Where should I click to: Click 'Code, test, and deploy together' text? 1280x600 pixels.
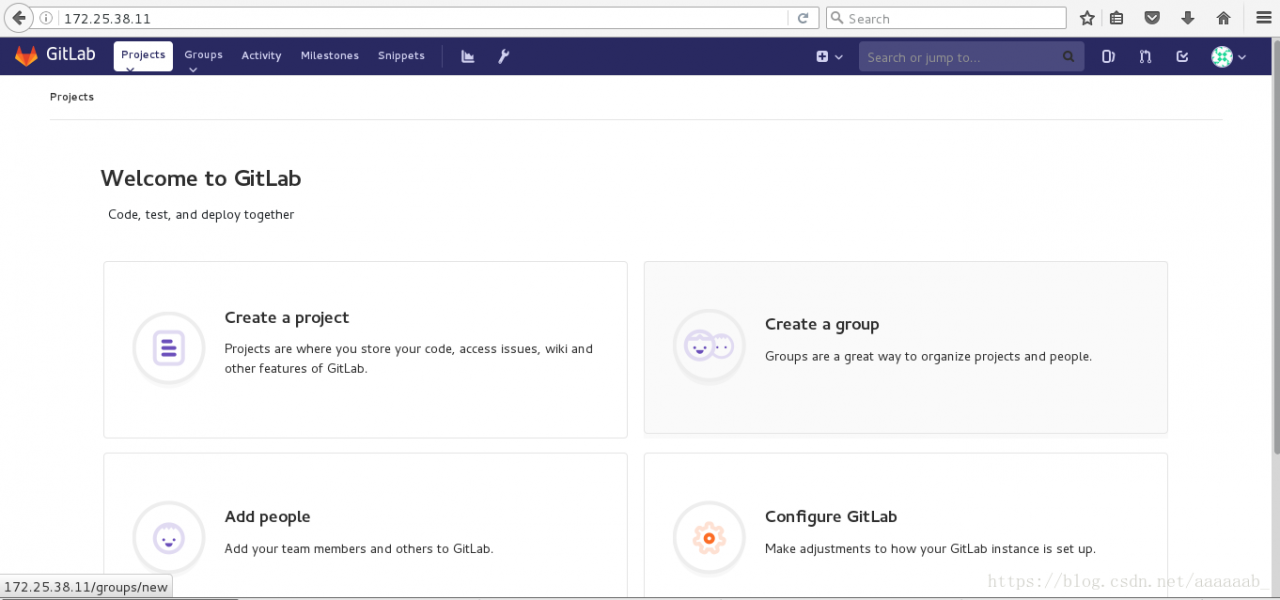click(x=201, y=214)
